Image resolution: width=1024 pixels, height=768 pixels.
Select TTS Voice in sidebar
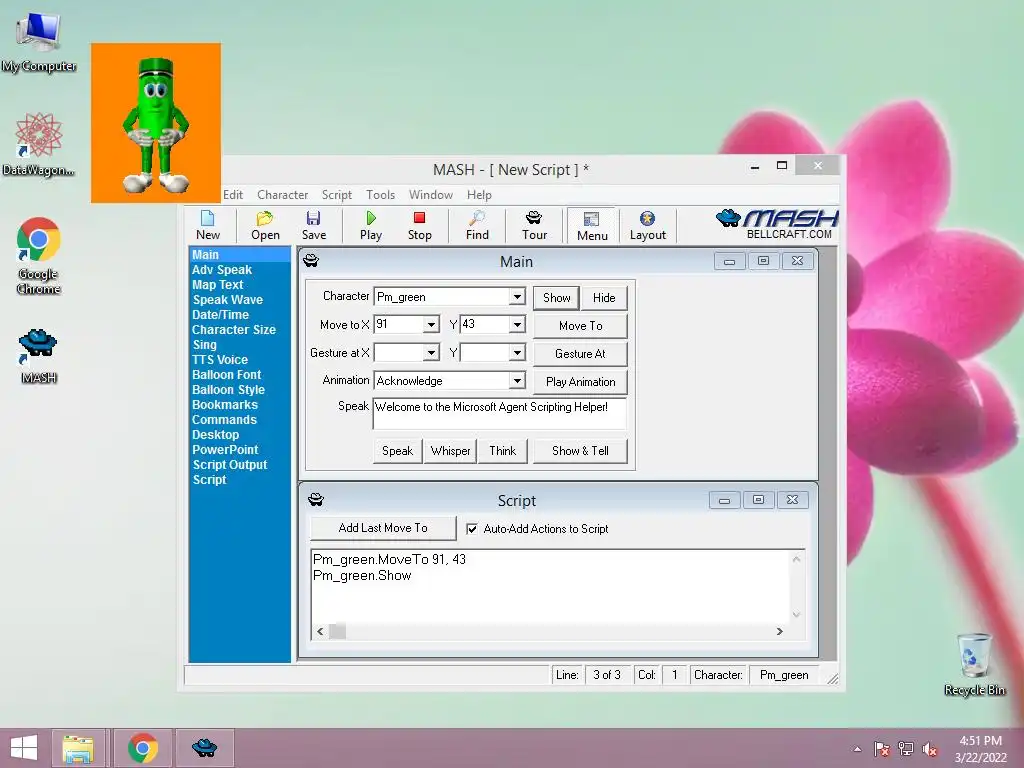click(x=219, y=360)
